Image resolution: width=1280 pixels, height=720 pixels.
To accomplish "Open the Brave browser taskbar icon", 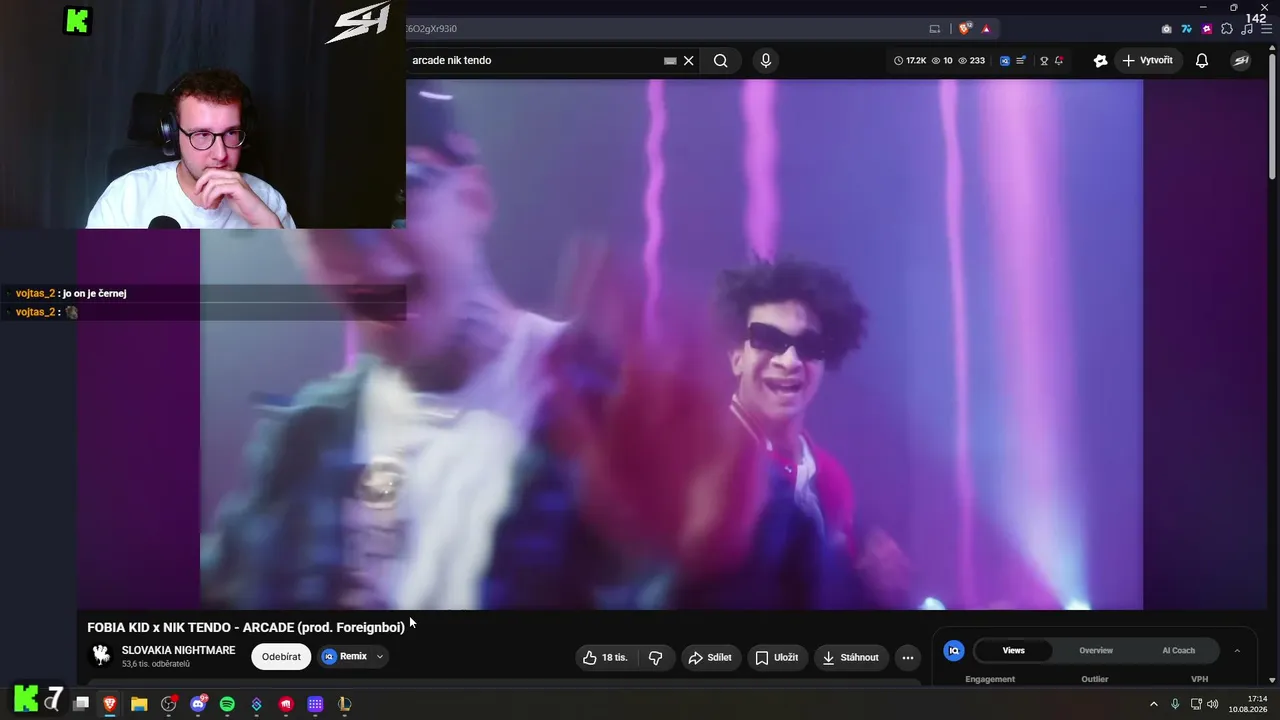I will click(x=110, y=704).
